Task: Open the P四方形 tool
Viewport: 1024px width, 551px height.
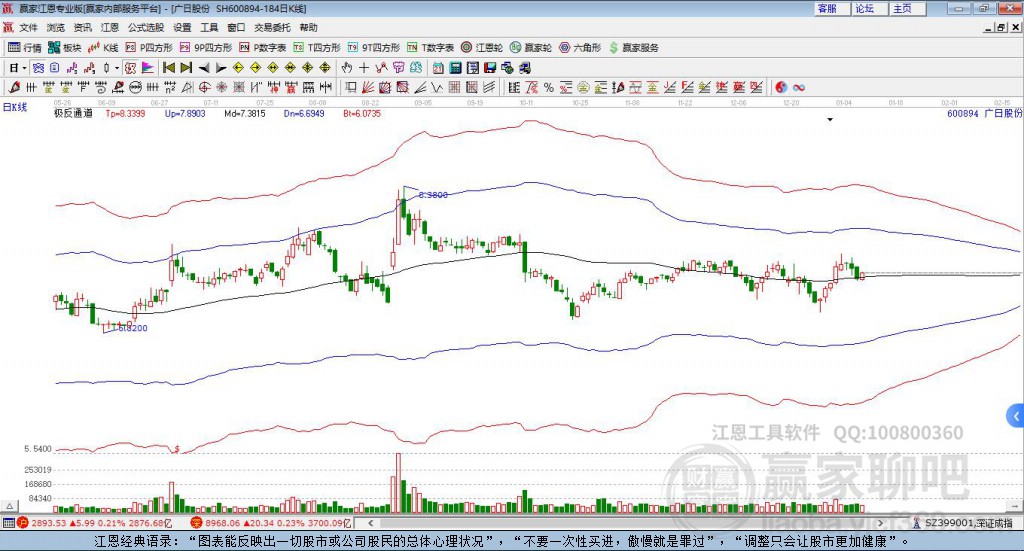Action: click(x=149, y=48)
